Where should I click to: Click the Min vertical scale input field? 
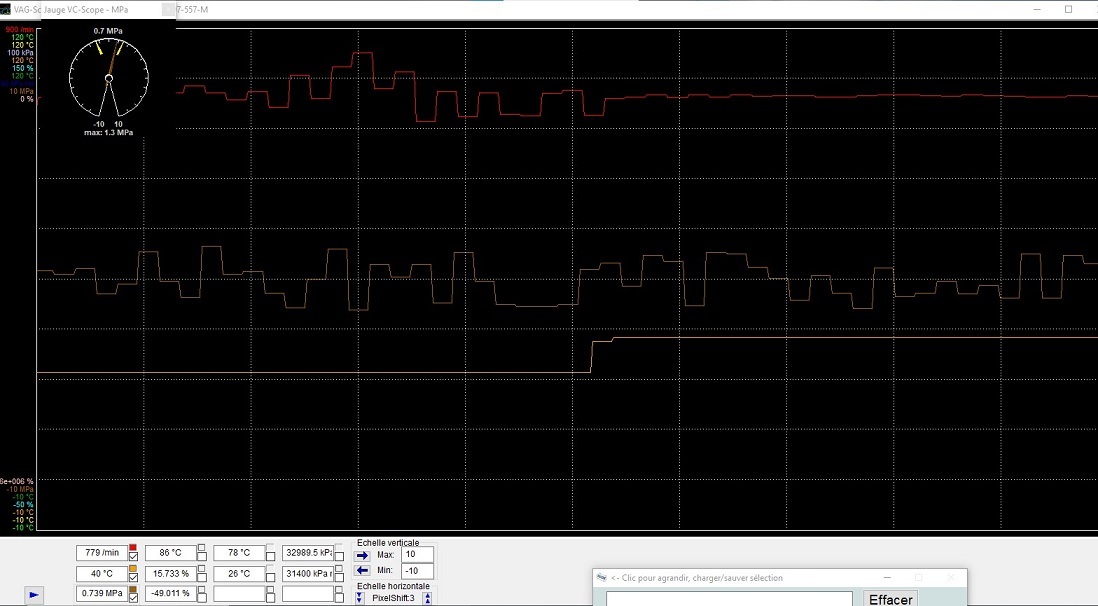(417, 571)
